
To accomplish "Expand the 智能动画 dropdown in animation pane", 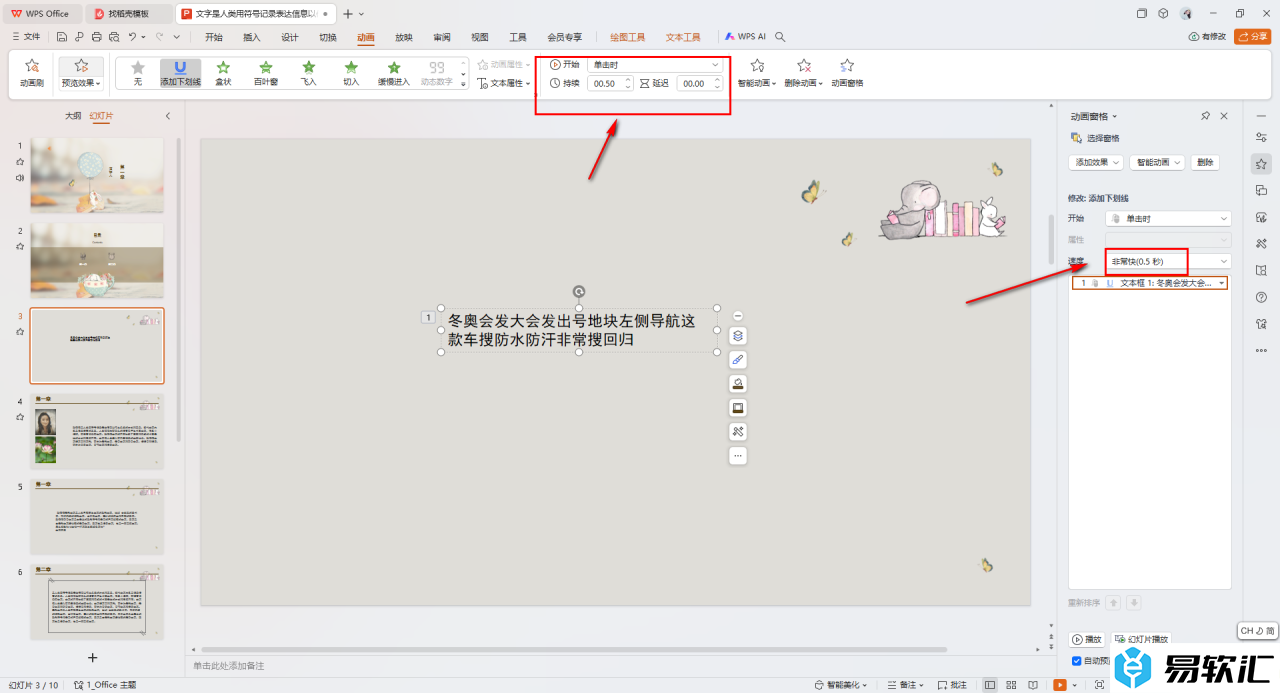I will pyautogui.click(x=1157, y=162).
